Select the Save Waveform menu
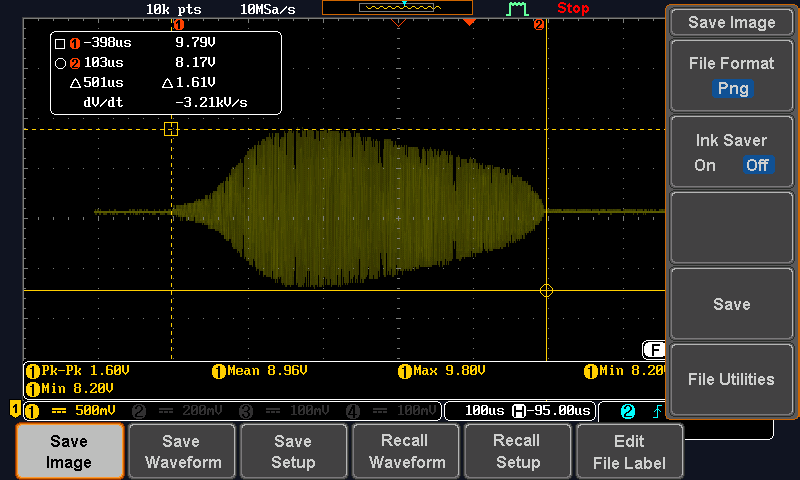 [x=181, y=452]
